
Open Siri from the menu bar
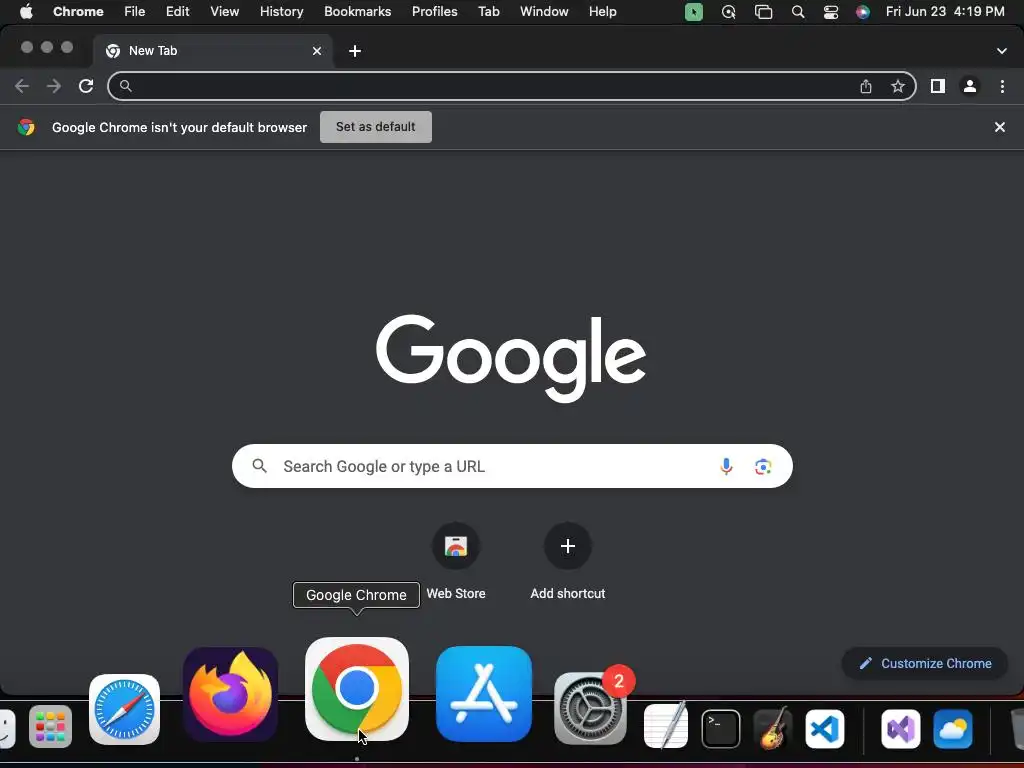pyautogui.click(x=863, y=12)
